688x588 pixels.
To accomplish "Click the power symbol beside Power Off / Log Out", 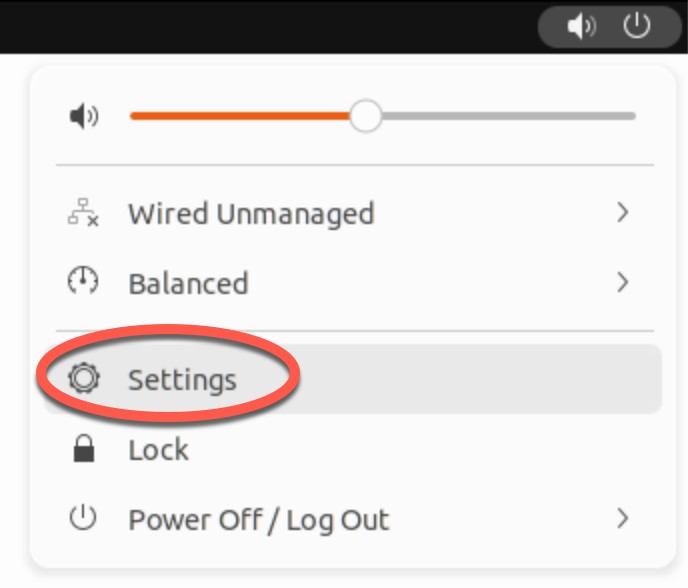I will point(83,518).
